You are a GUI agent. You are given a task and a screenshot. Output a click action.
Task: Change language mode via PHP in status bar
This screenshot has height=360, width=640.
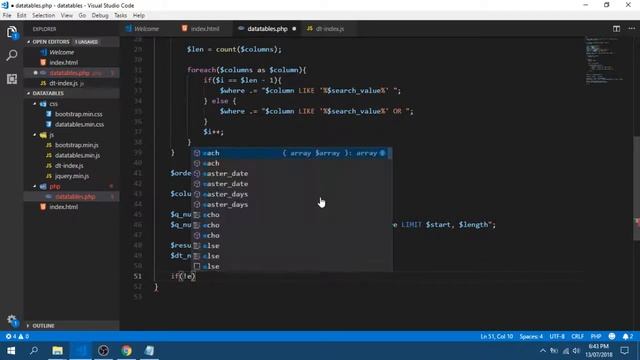point(596,336)
